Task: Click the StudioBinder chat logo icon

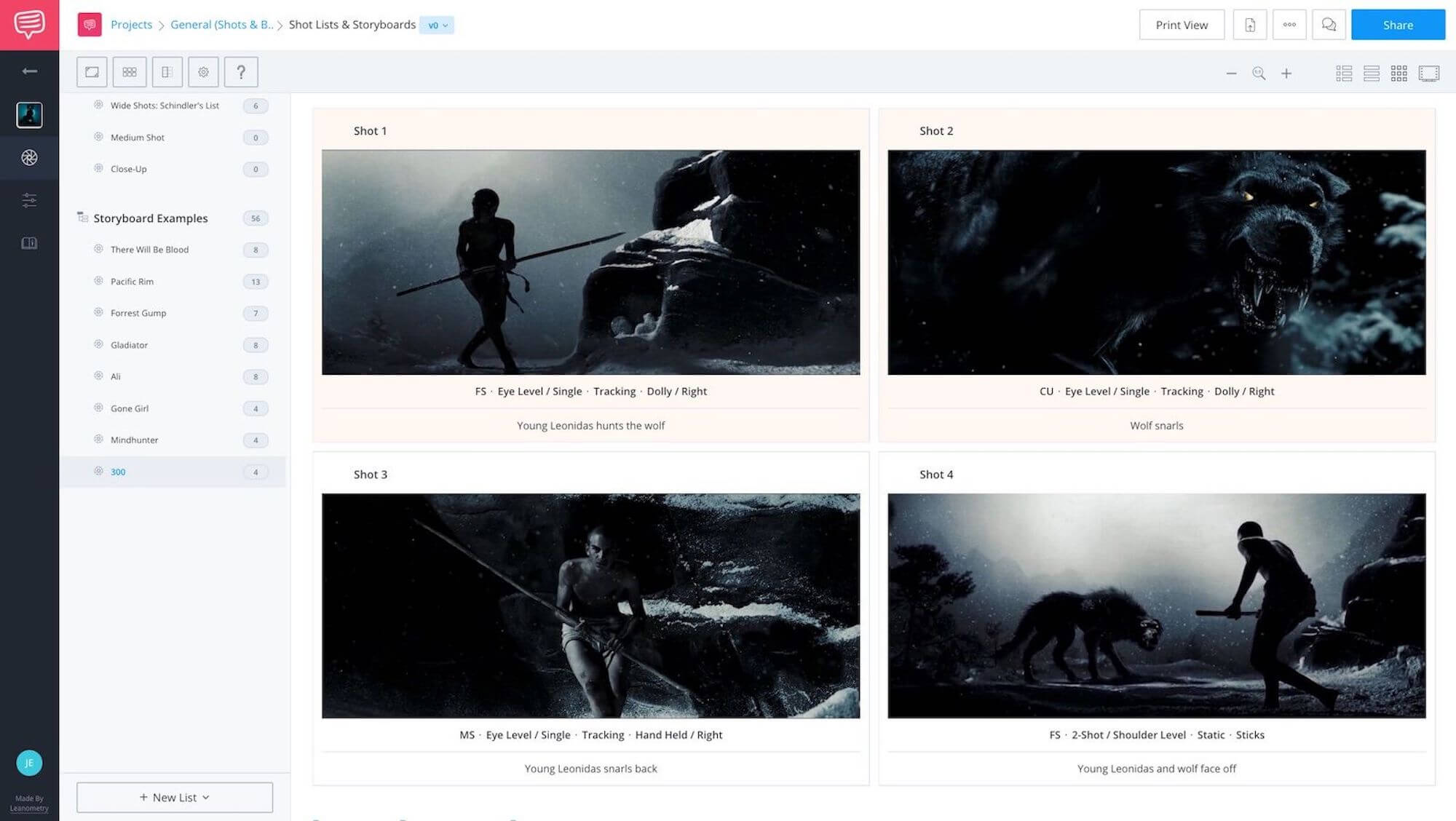Action: click(x=29, y=25)
